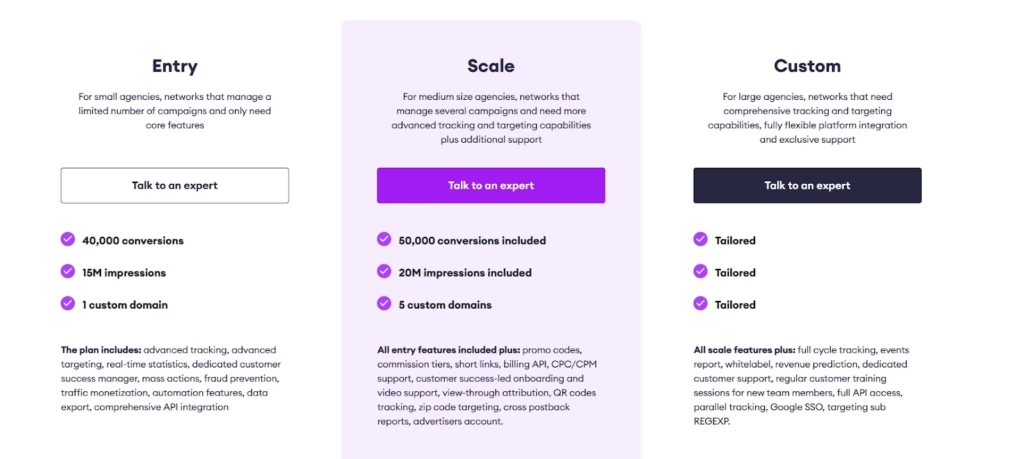This screenshot has width=1024, height=459.
Task: Click 'All scale features plus' paragraph
Action: [804, 386]
